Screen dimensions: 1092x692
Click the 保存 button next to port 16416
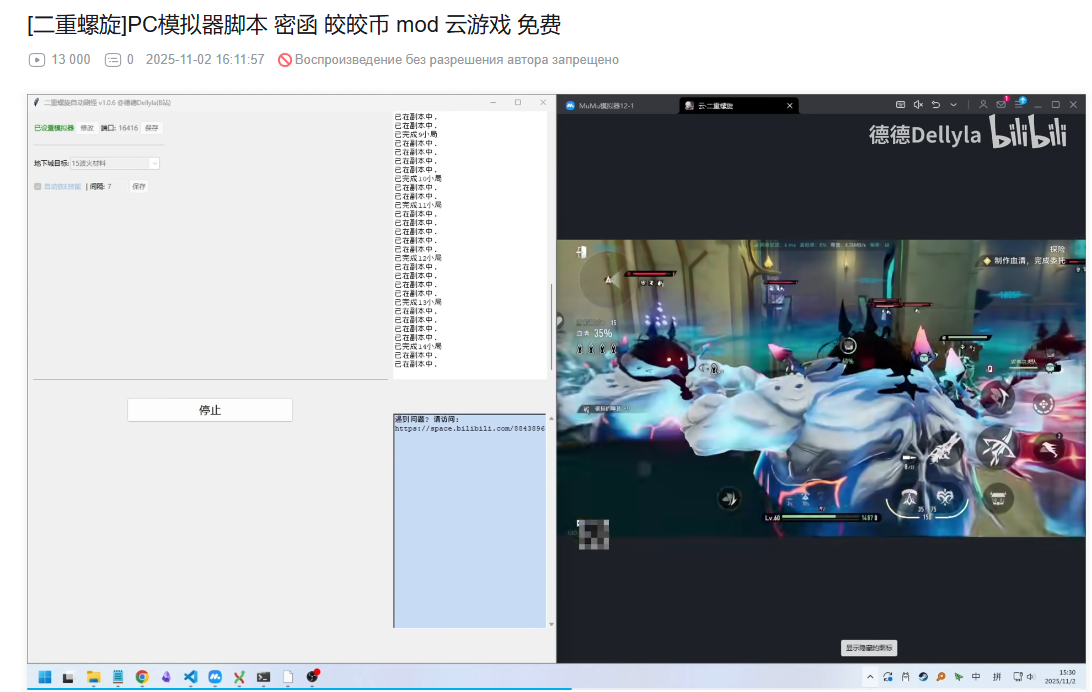click(x=152, y=128)
